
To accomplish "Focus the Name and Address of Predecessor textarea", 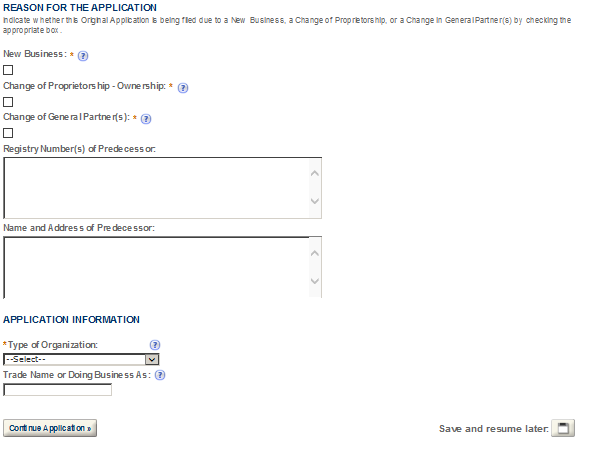I will coord(162,267).
